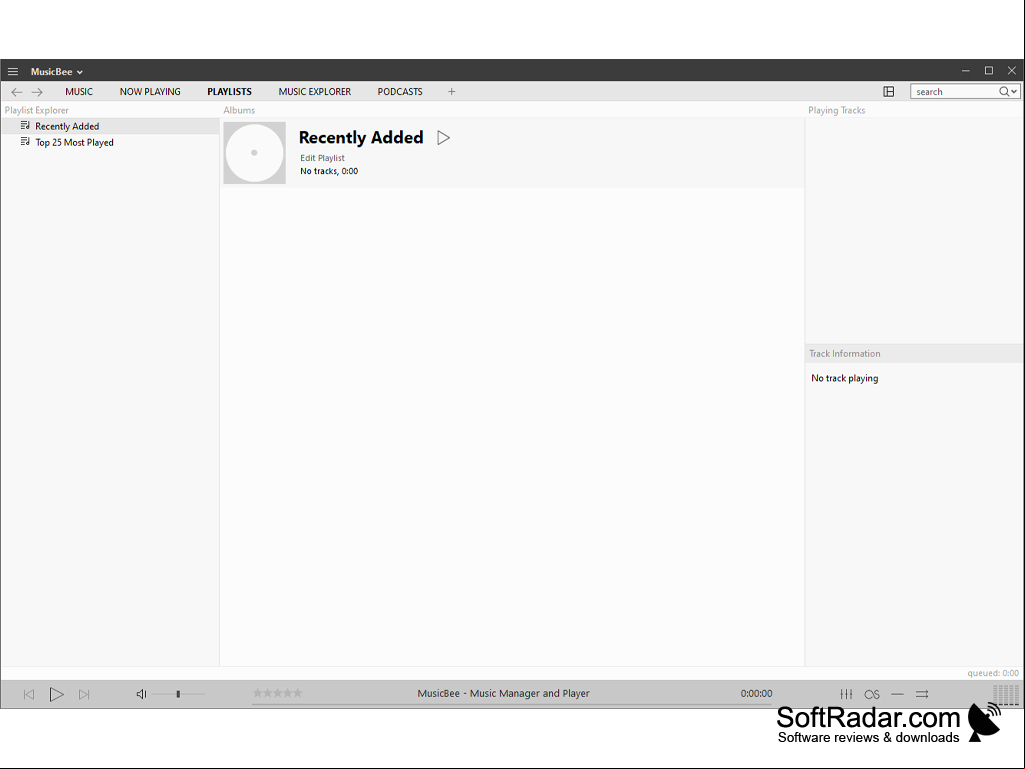
Task: Toggle the repeat mode icon
Action: point(898,694)
